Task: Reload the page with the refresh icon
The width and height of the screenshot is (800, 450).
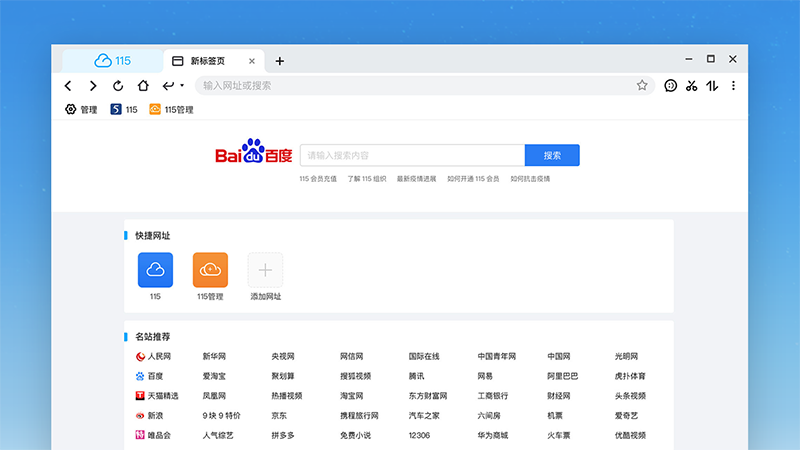Action: coord(118,86)
